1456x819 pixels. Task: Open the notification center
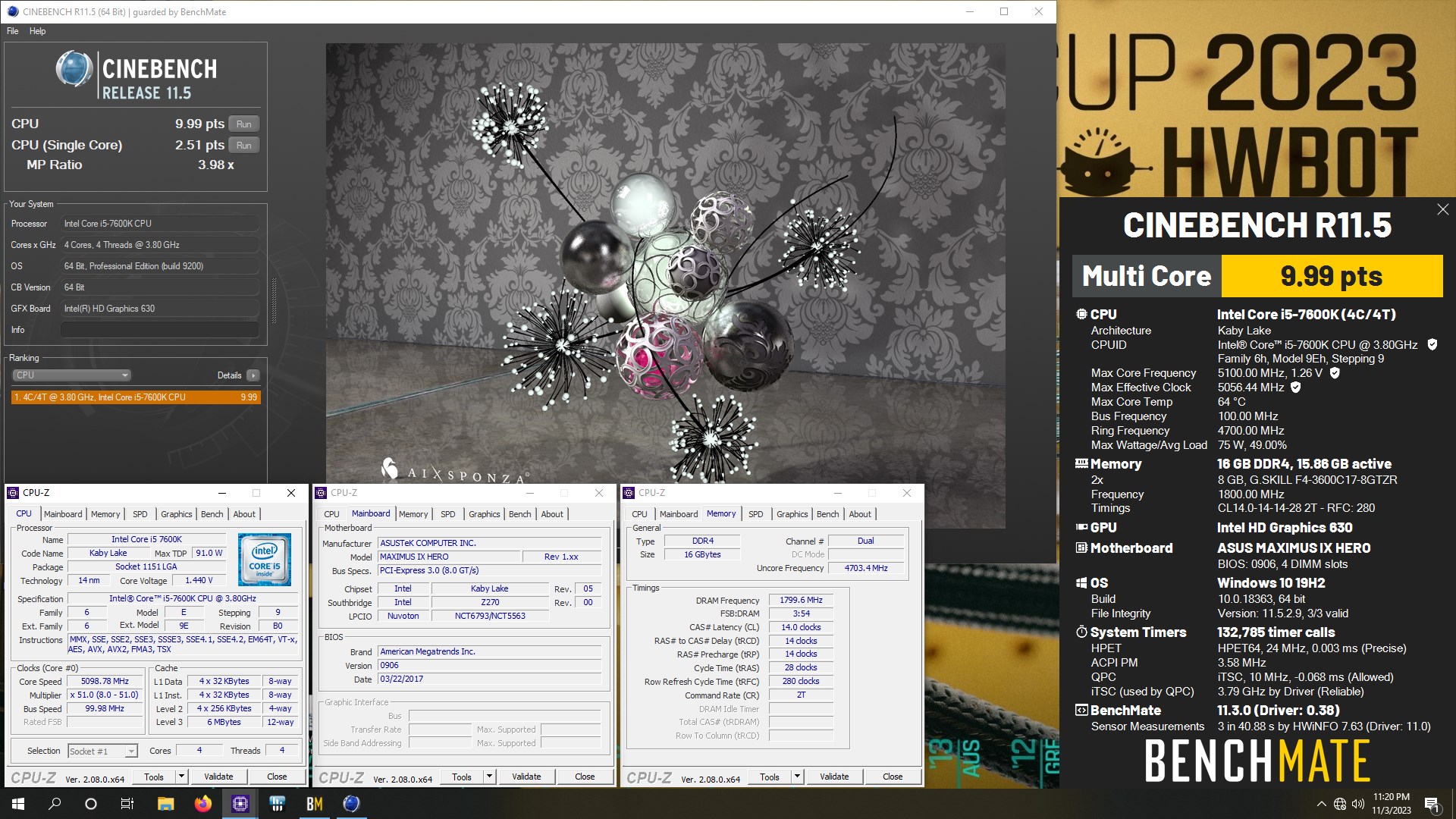click(1432, 804)
